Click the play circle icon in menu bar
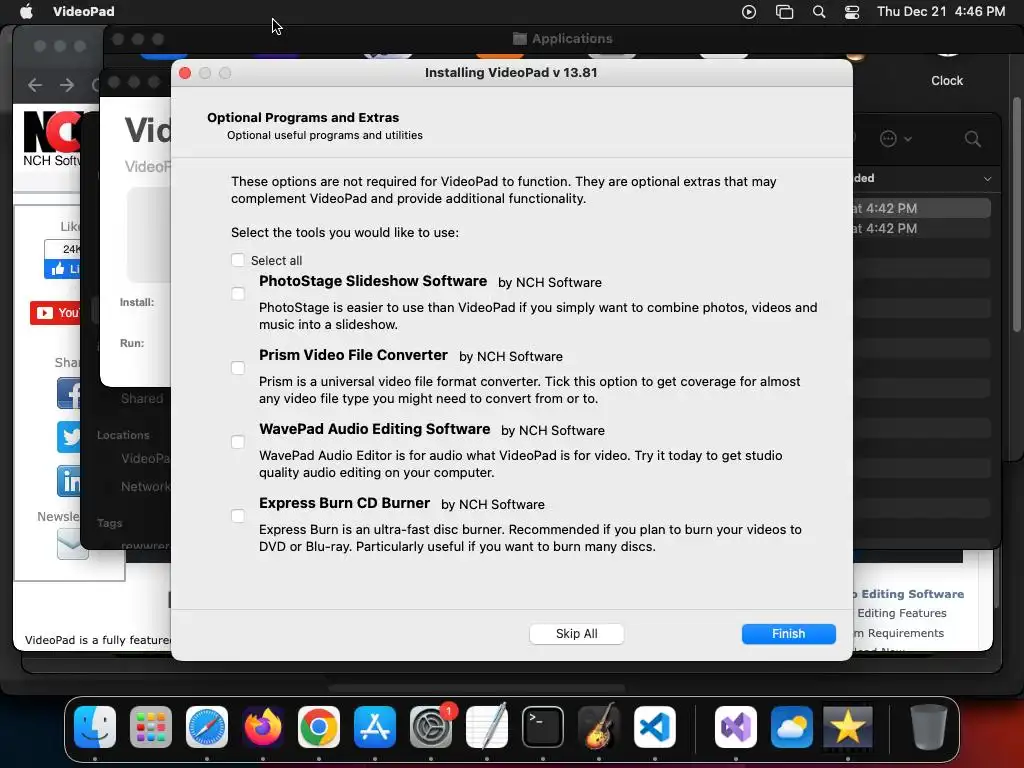The height and width of the screenshot is (768, 1024). click(x=749, y=12)
